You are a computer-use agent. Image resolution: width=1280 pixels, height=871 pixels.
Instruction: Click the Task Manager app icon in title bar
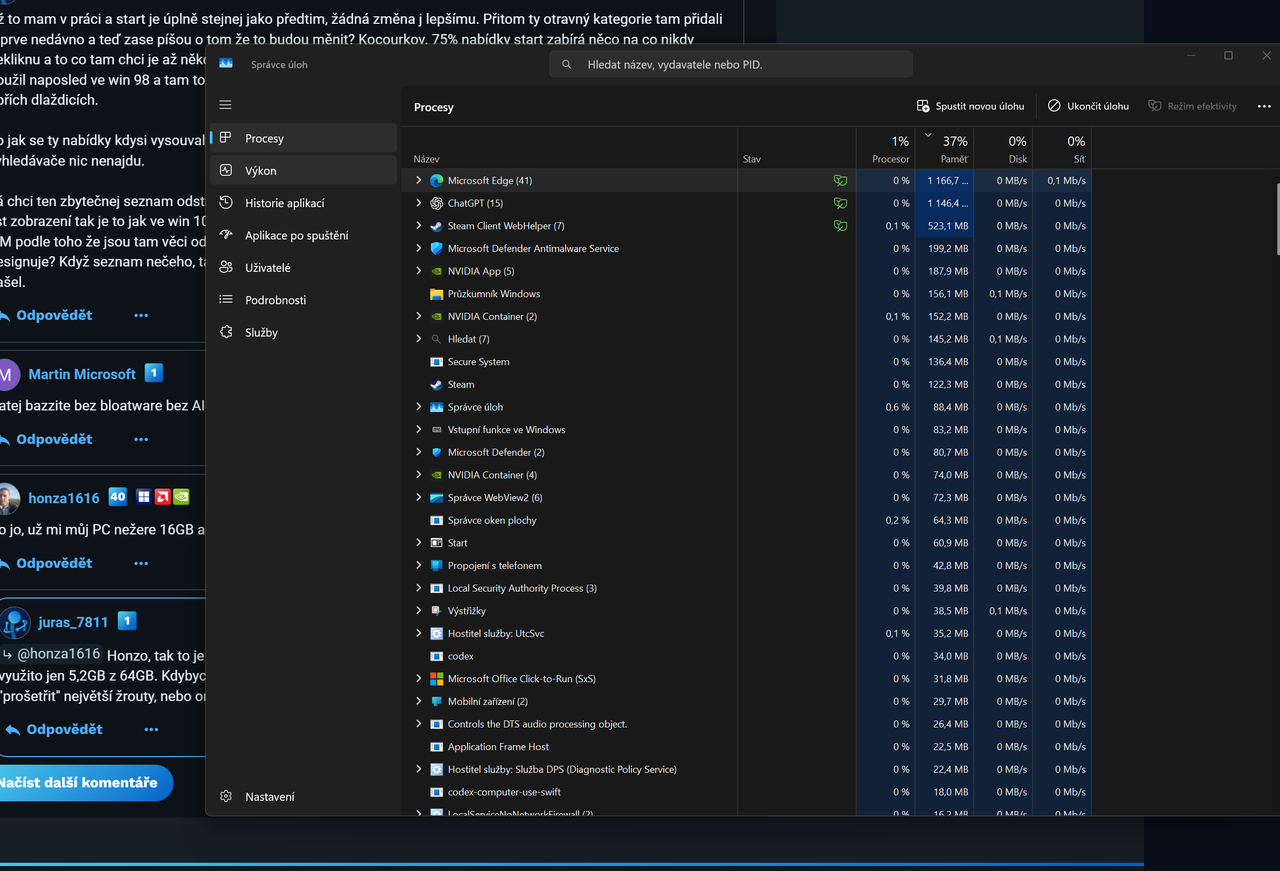(226, 64)
